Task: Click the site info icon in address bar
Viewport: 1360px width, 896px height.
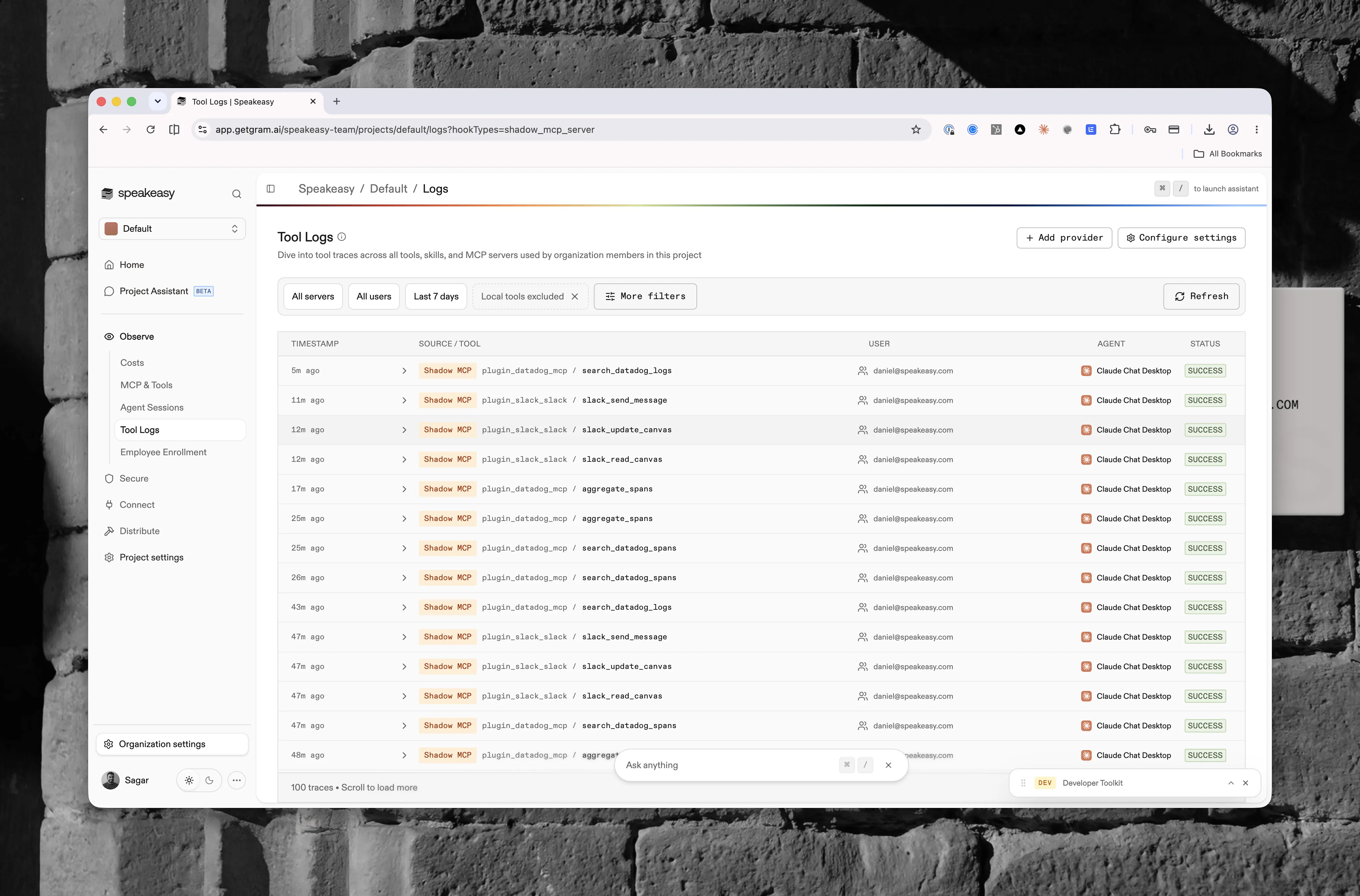Action: [x=202, y=130]
